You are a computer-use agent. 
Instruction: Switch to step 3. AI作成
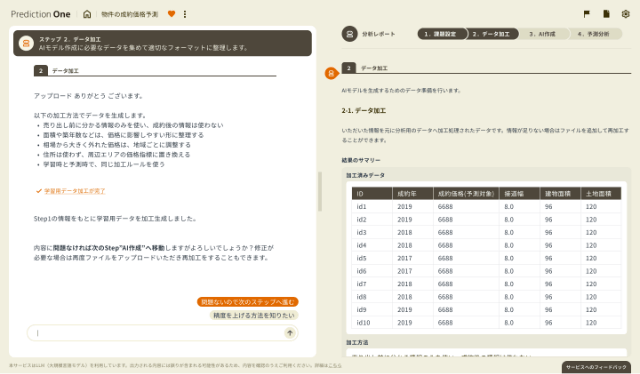pyautogui.click(x=543, y=34)
